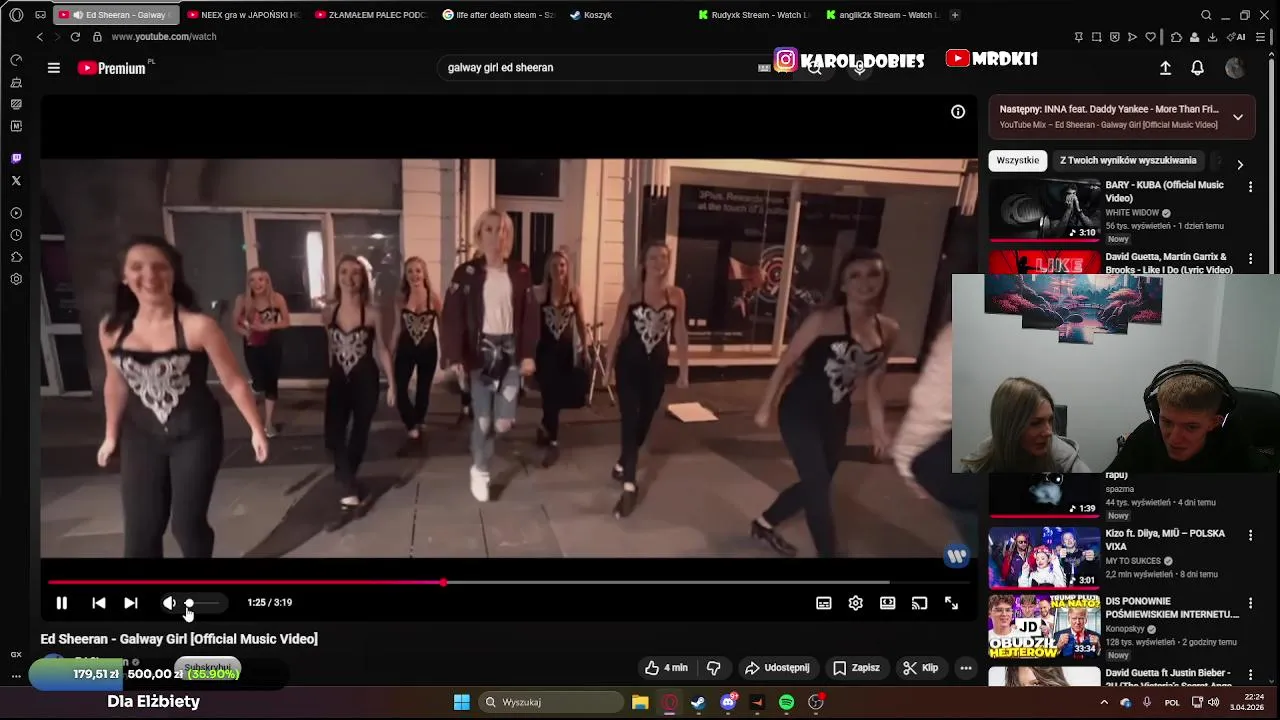
Task: Open options for Kizo POLSKA VIXA video
Action: [1250, 536]
